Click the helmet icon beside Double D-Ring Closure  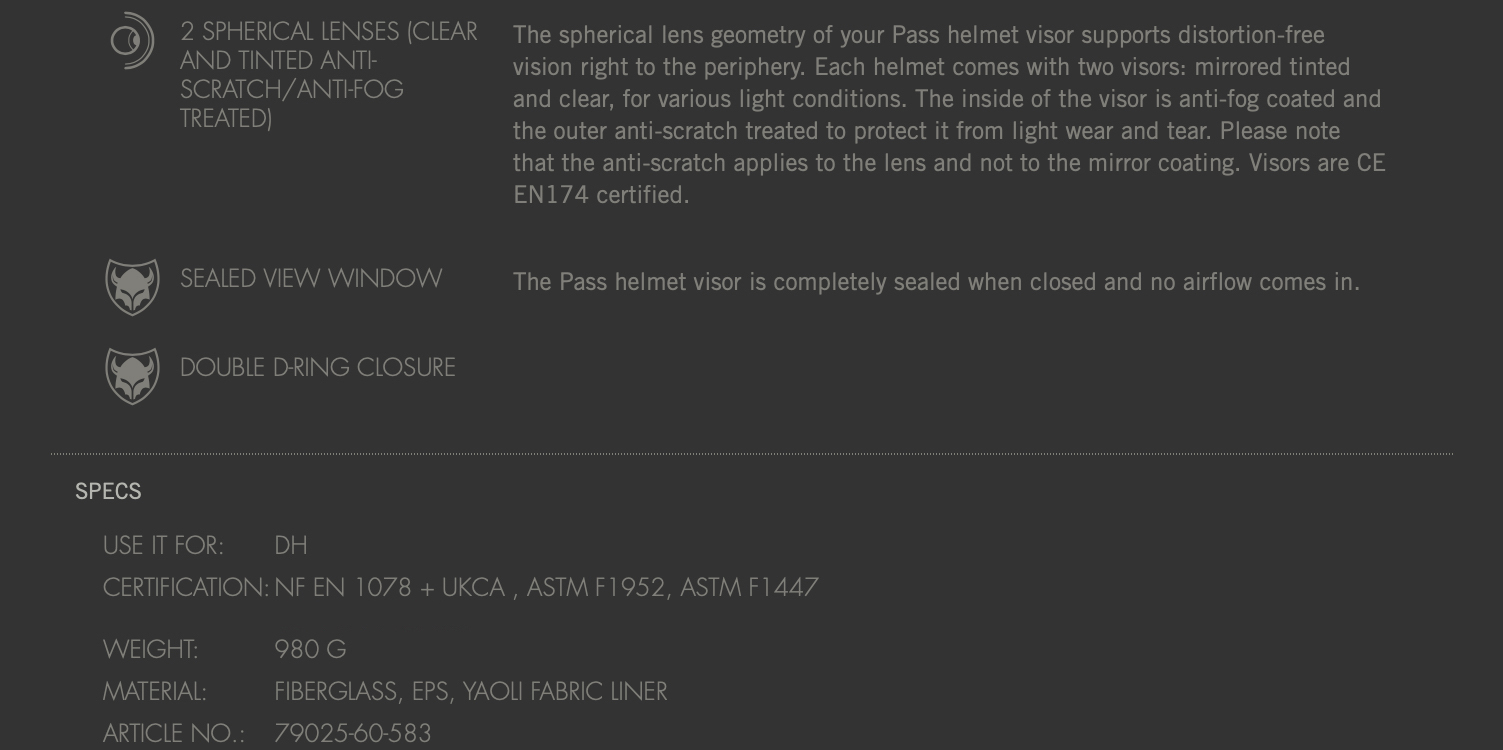132,376
